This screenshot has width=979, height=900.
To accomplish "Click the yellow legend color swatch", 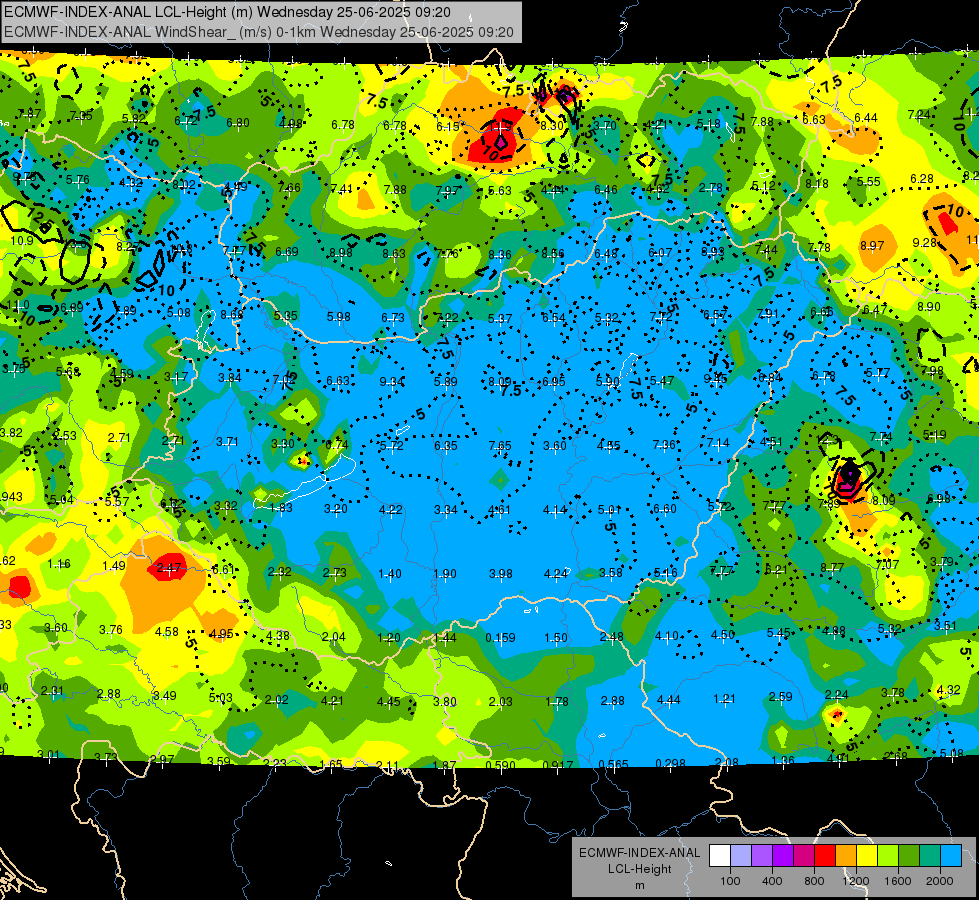I will click(867, 856).
